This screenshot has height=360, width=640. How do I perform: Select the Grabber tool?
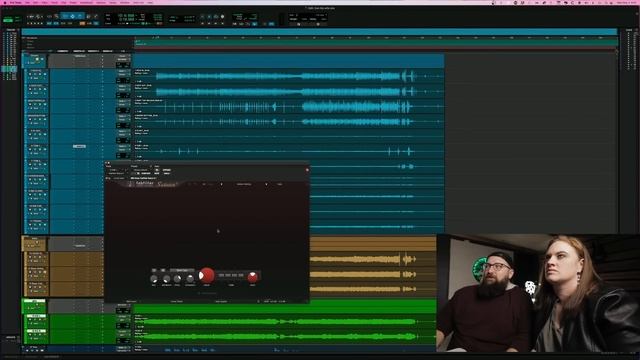coord(80,16)
